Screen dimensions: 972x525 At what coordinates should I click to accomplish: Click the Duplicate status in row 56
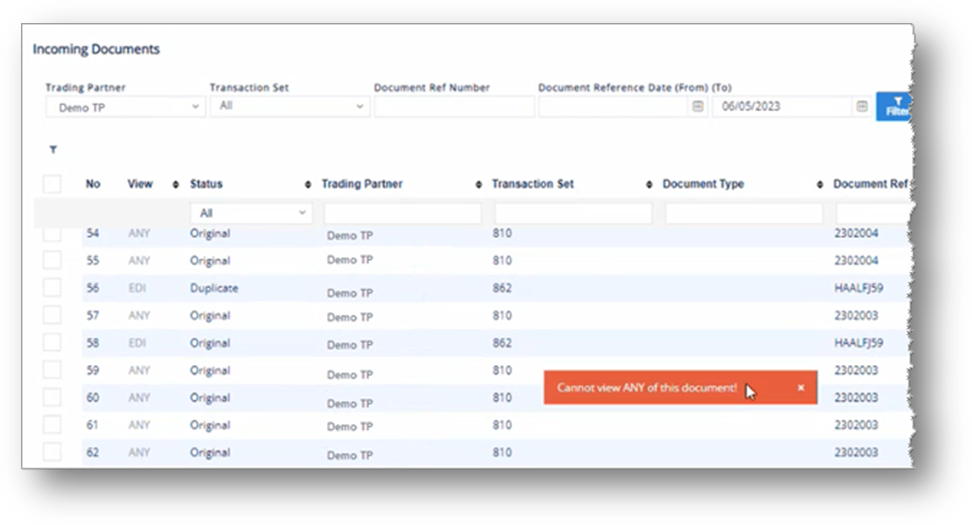[x=214, y=288]
